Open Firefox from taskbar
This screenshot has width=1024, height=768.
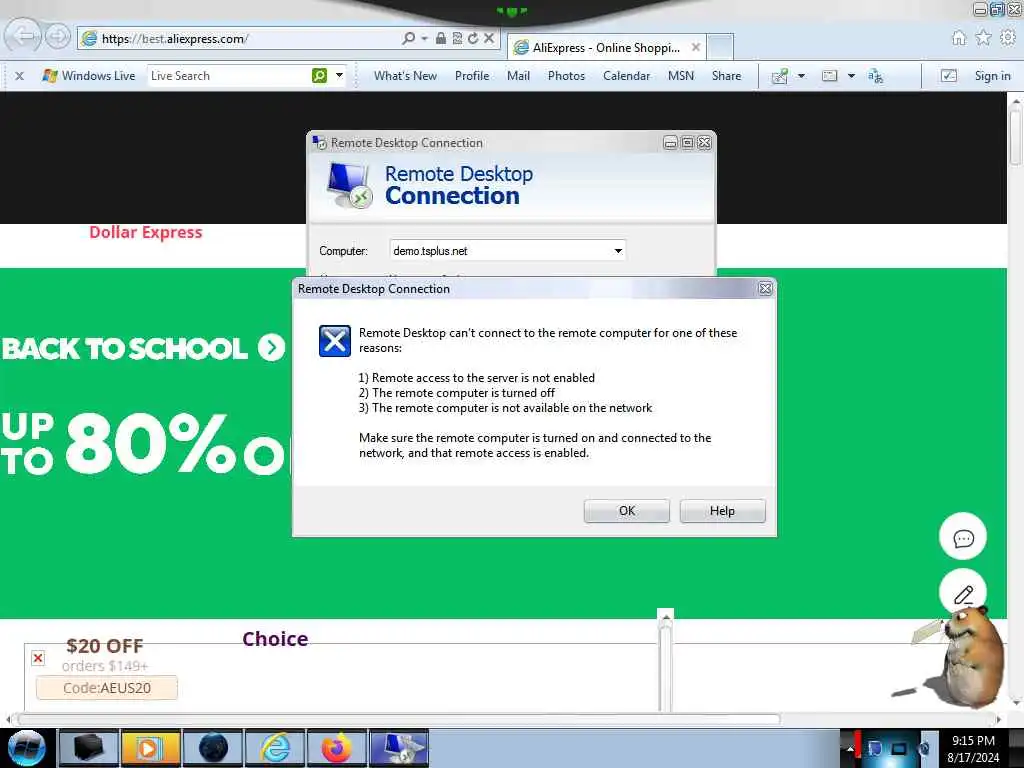336,748
